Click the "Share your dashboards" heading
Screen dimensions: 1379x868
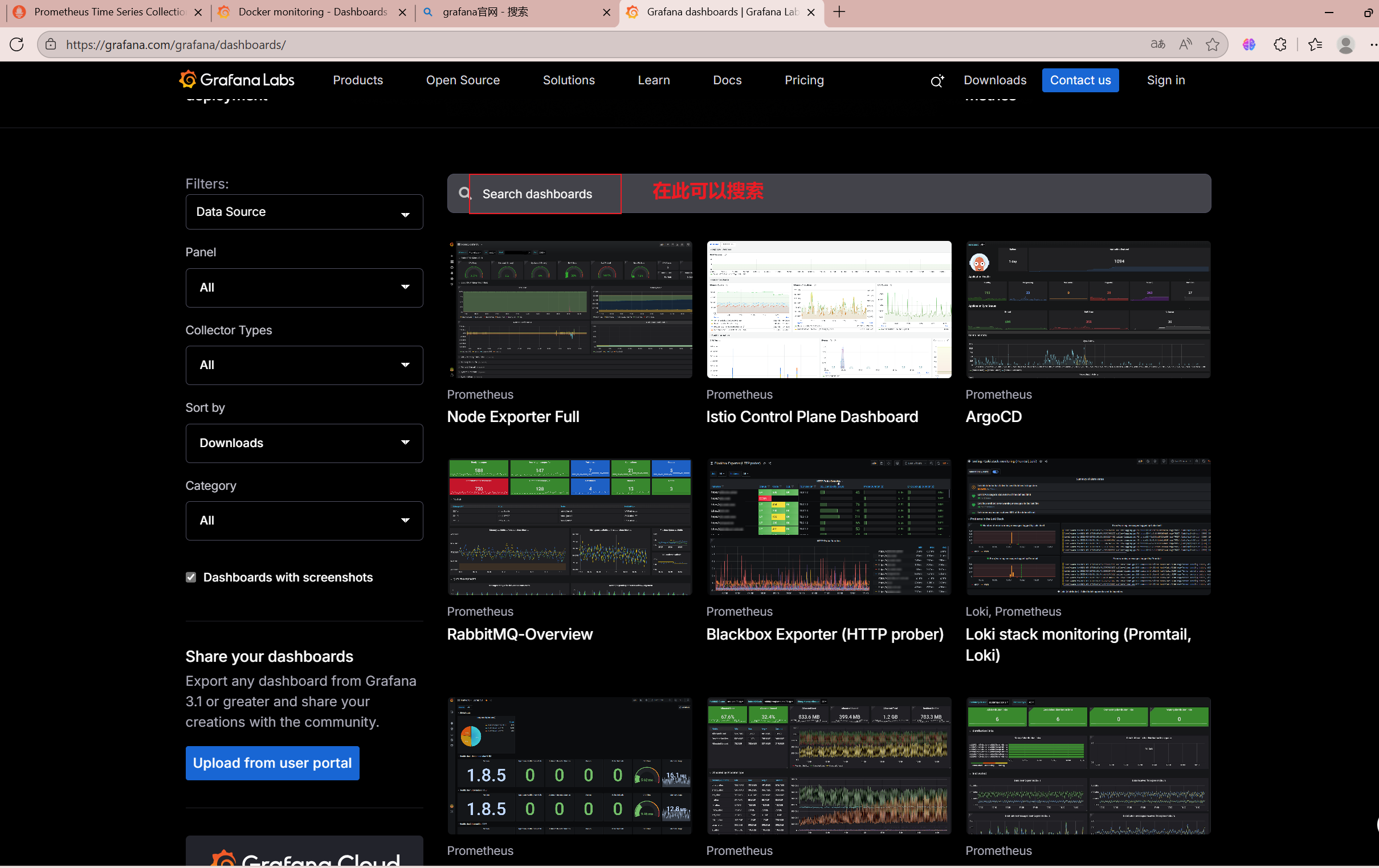[269, 656]
